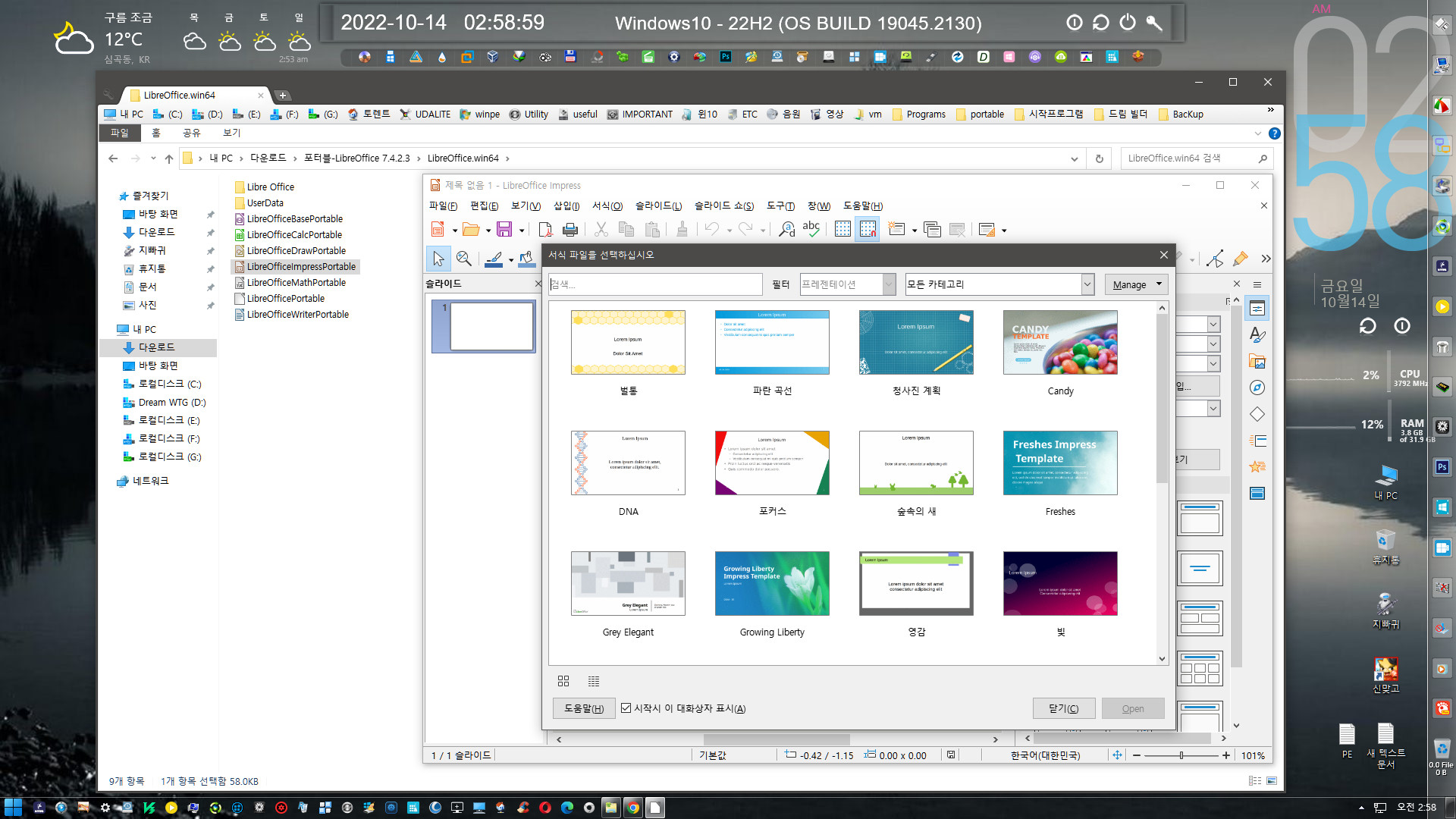This screenshot has width=1456, height=819.
Task: Click the Clone formatting brush icon
Action: tap(682, 229)
